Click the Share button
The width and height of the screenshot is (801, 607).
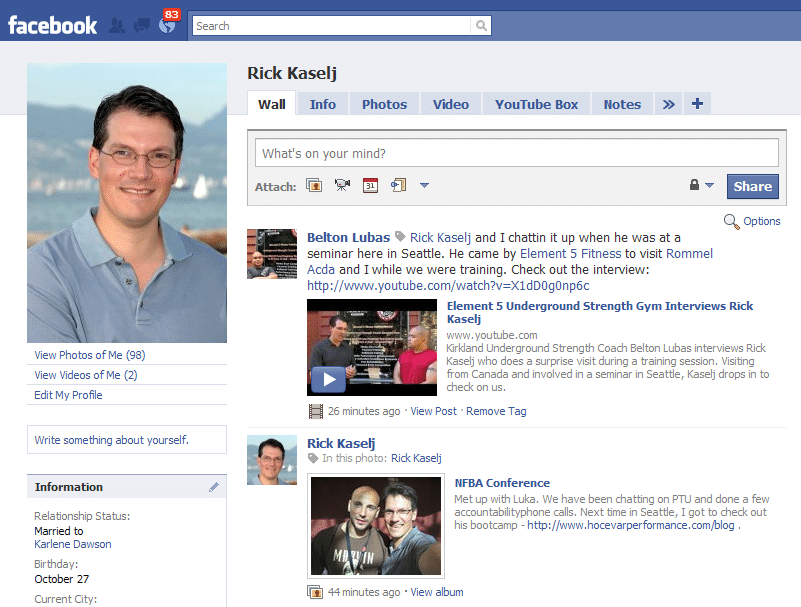pyautogui.click(x=752, y=186)
